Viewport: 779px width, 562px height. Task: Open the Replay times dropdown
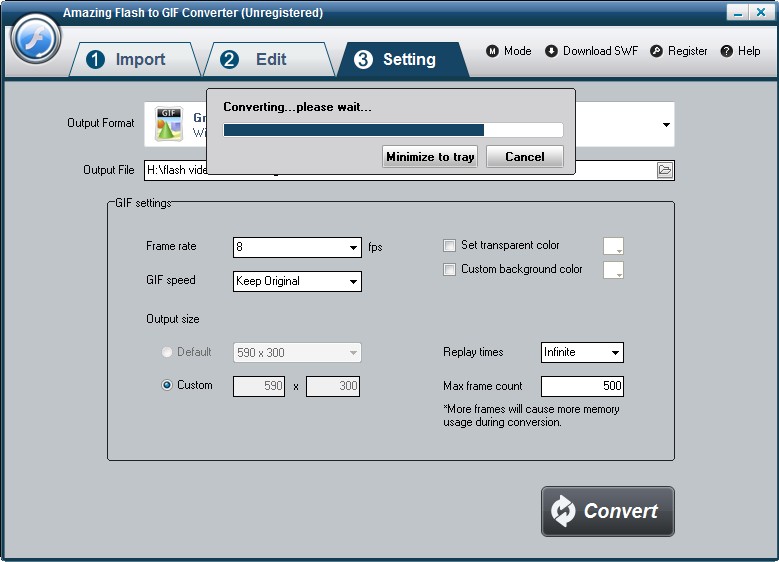582,352
